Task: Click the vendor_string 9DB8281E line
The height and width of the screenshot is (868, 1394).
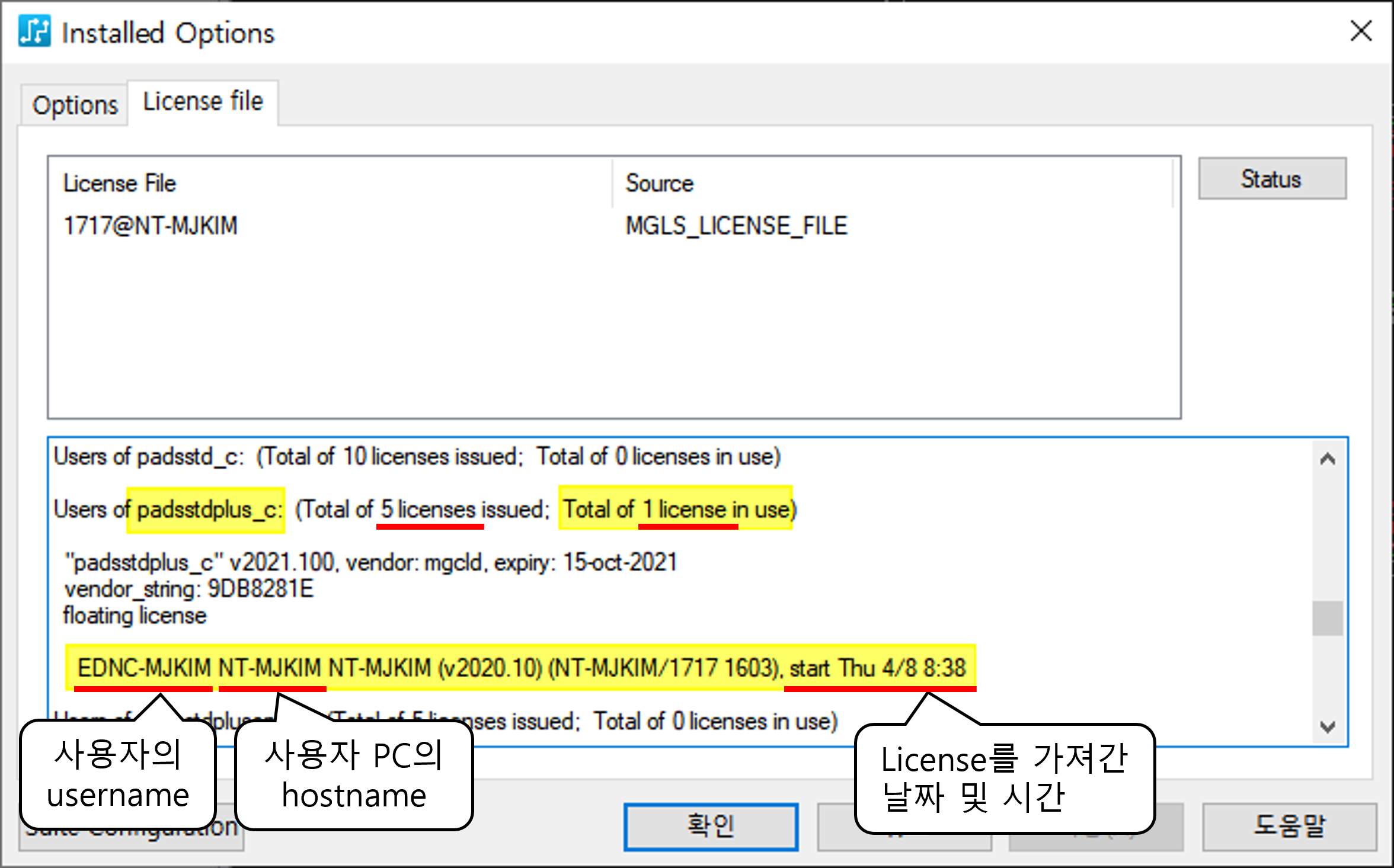Action: tap(189, 589)
